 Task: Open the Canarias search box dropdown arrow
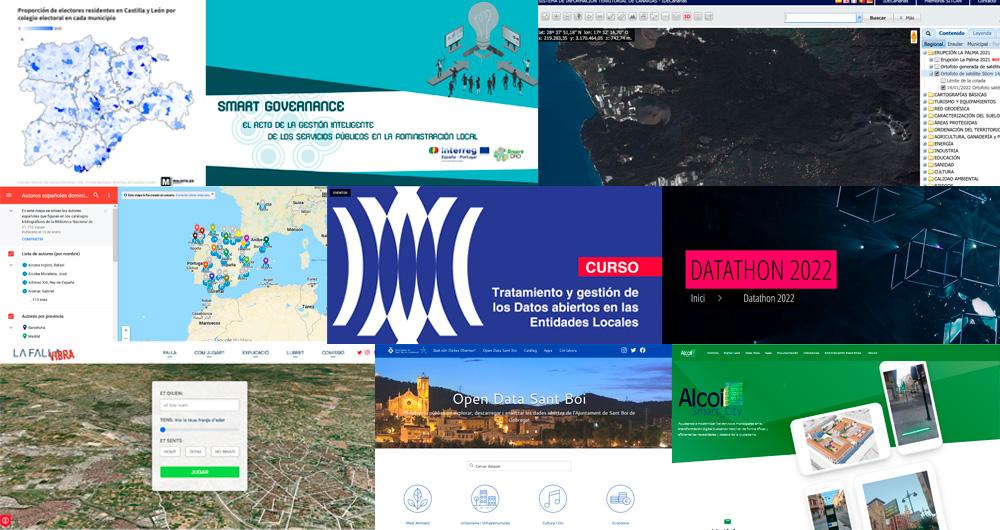click(860, 18)
